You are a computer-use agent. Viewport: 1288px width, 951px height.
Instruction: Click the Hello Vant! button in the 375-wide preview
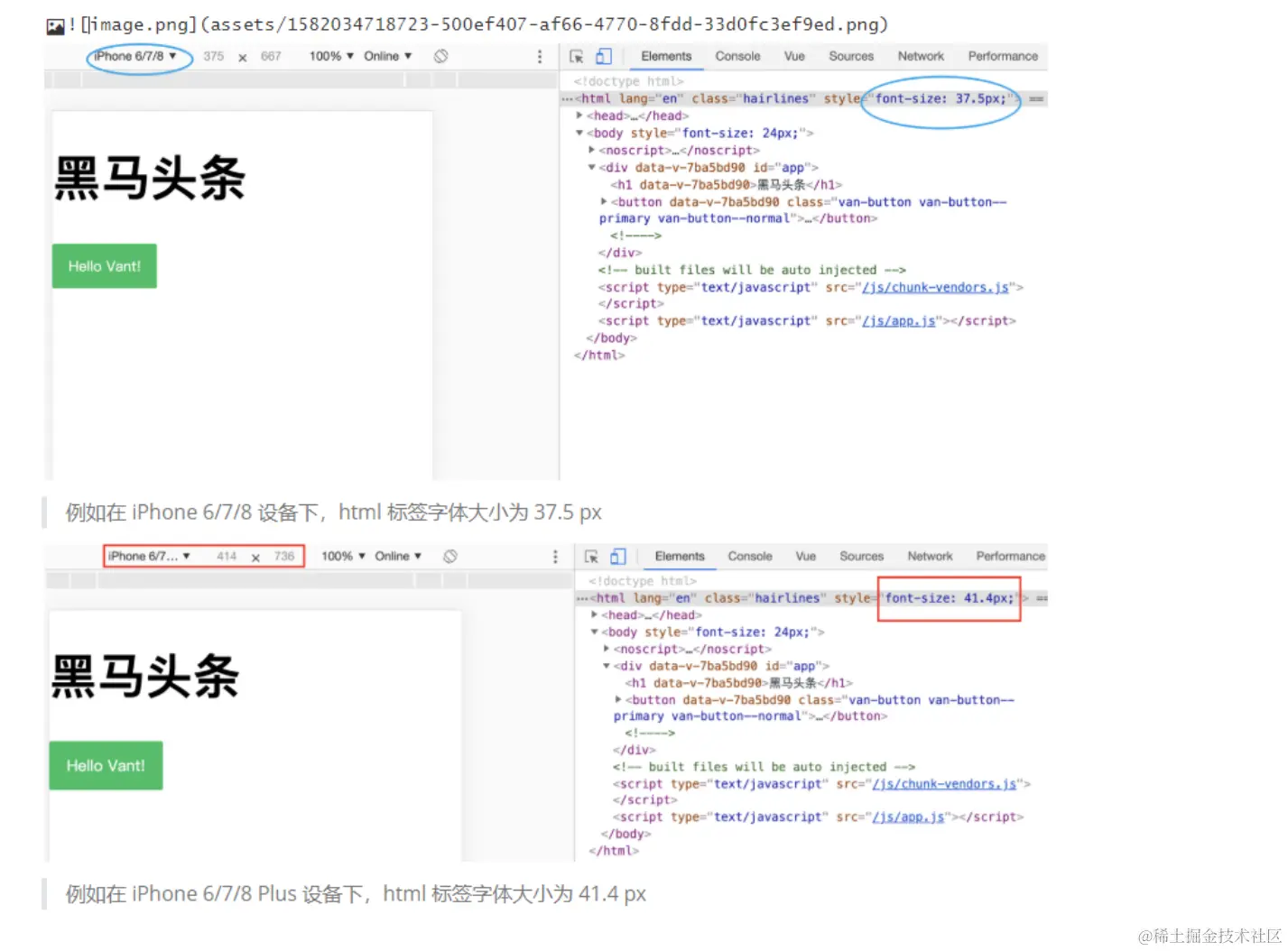[105, 266]
